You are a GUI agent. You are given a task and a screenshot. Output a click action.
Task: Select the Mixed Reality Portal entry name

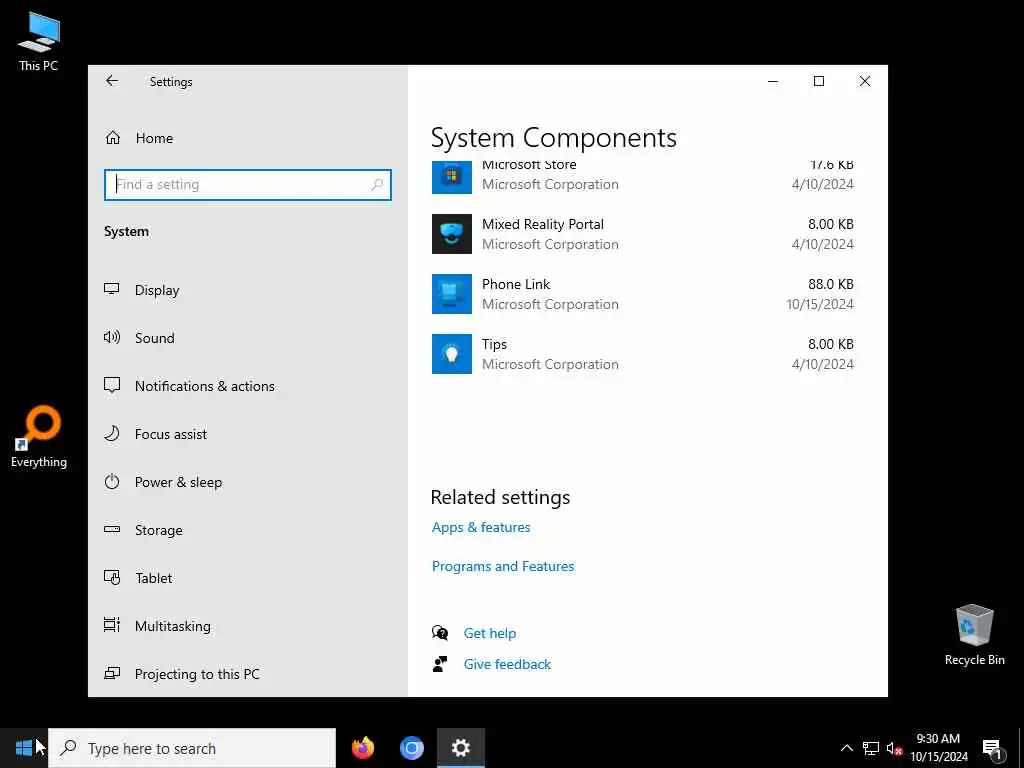click(543, 224)
